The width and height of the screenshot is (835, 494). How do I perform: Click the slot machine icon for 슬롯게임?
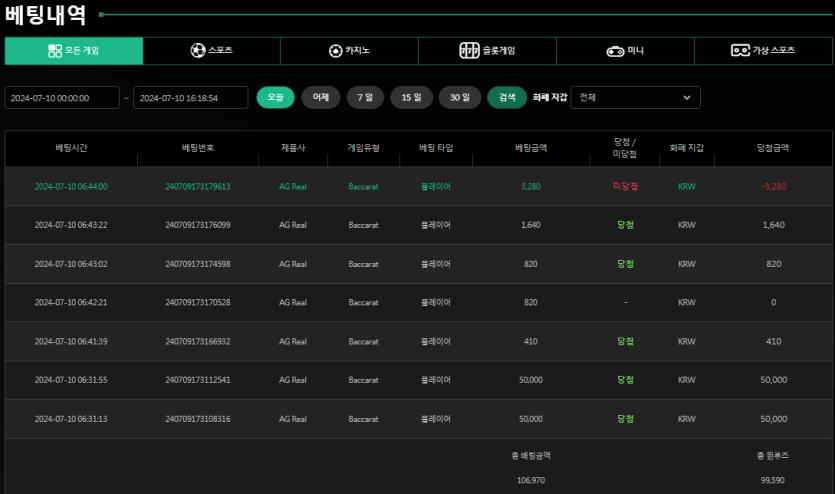tap(469, 51)
